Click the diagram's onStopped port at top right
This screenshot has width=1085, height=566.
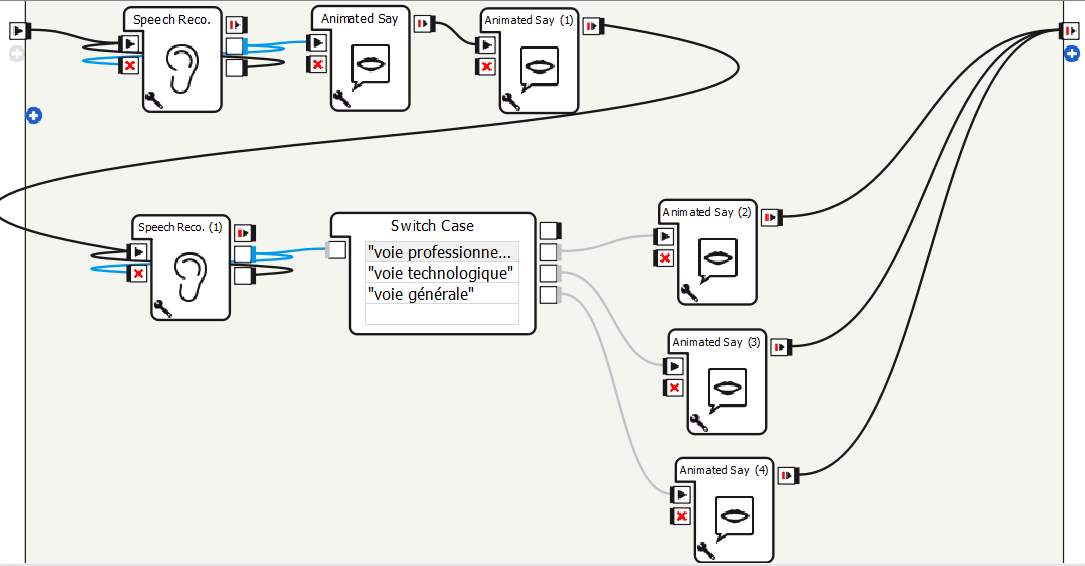(x=1070, y=32)
